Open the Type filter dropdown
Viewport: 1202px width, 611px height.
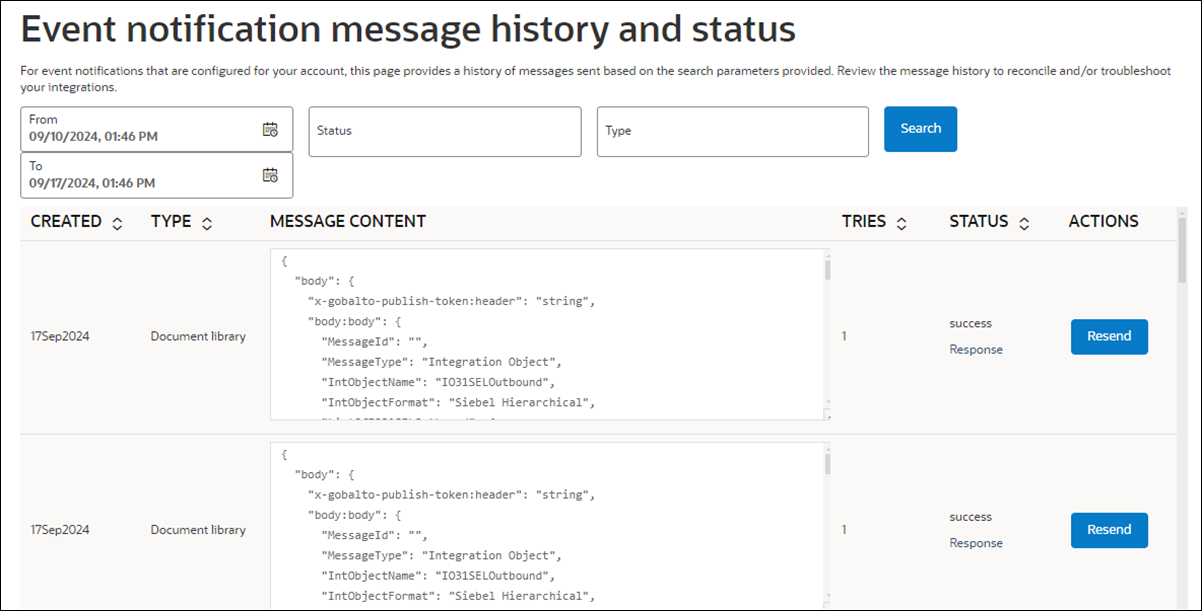pos(733,131)
